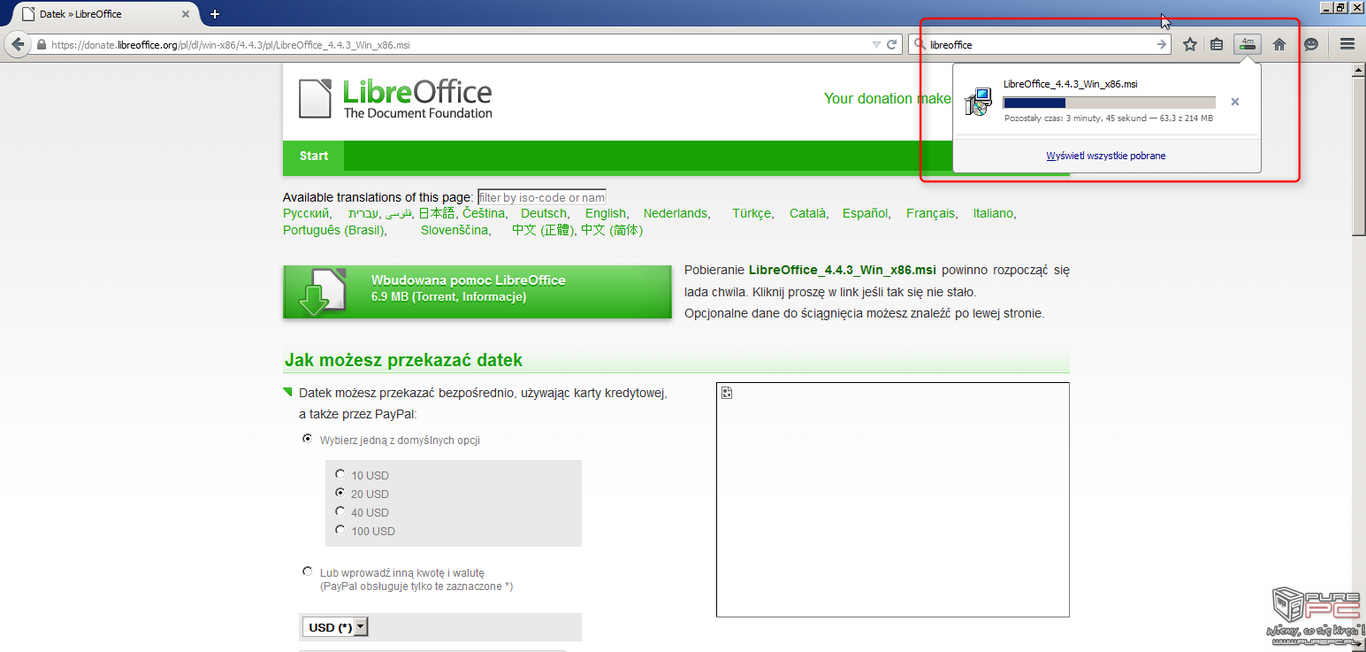Choose the 40 USD donation amount
This screenshot has width=1366, height=652.
340,512
